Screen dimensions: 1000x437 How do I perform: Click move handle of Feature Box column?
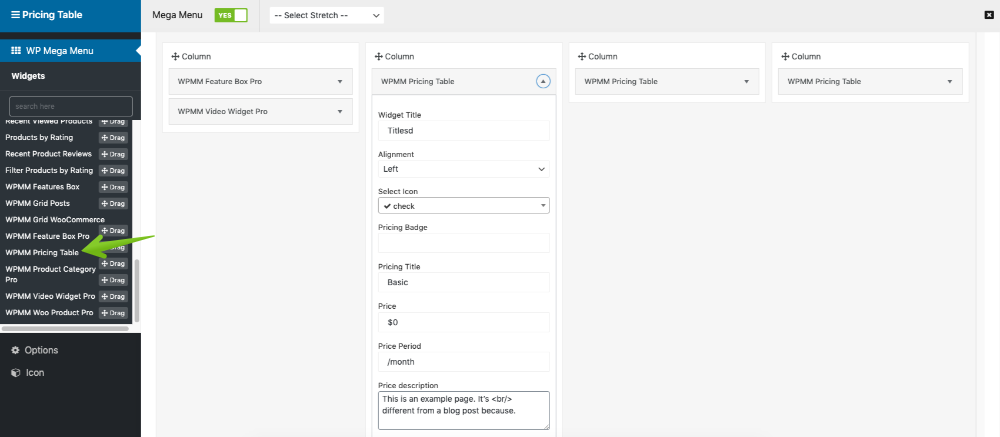[175, 57]
